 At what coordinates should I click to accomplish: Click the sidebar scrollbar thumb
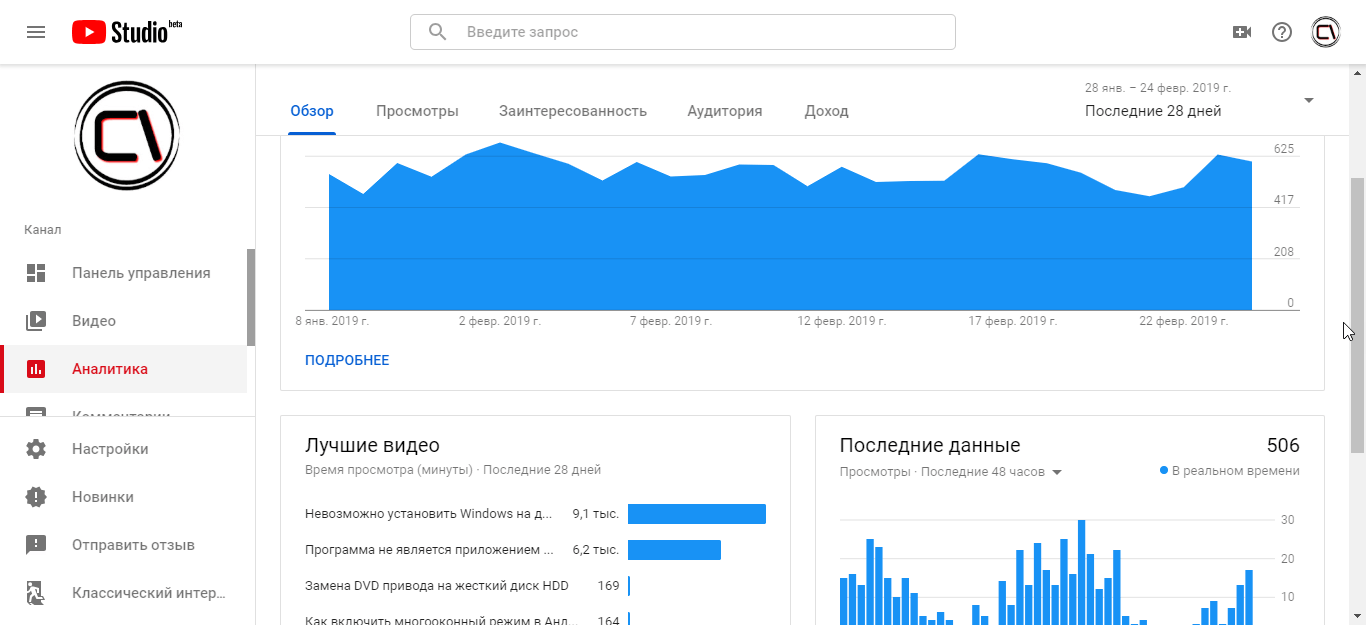251,297
